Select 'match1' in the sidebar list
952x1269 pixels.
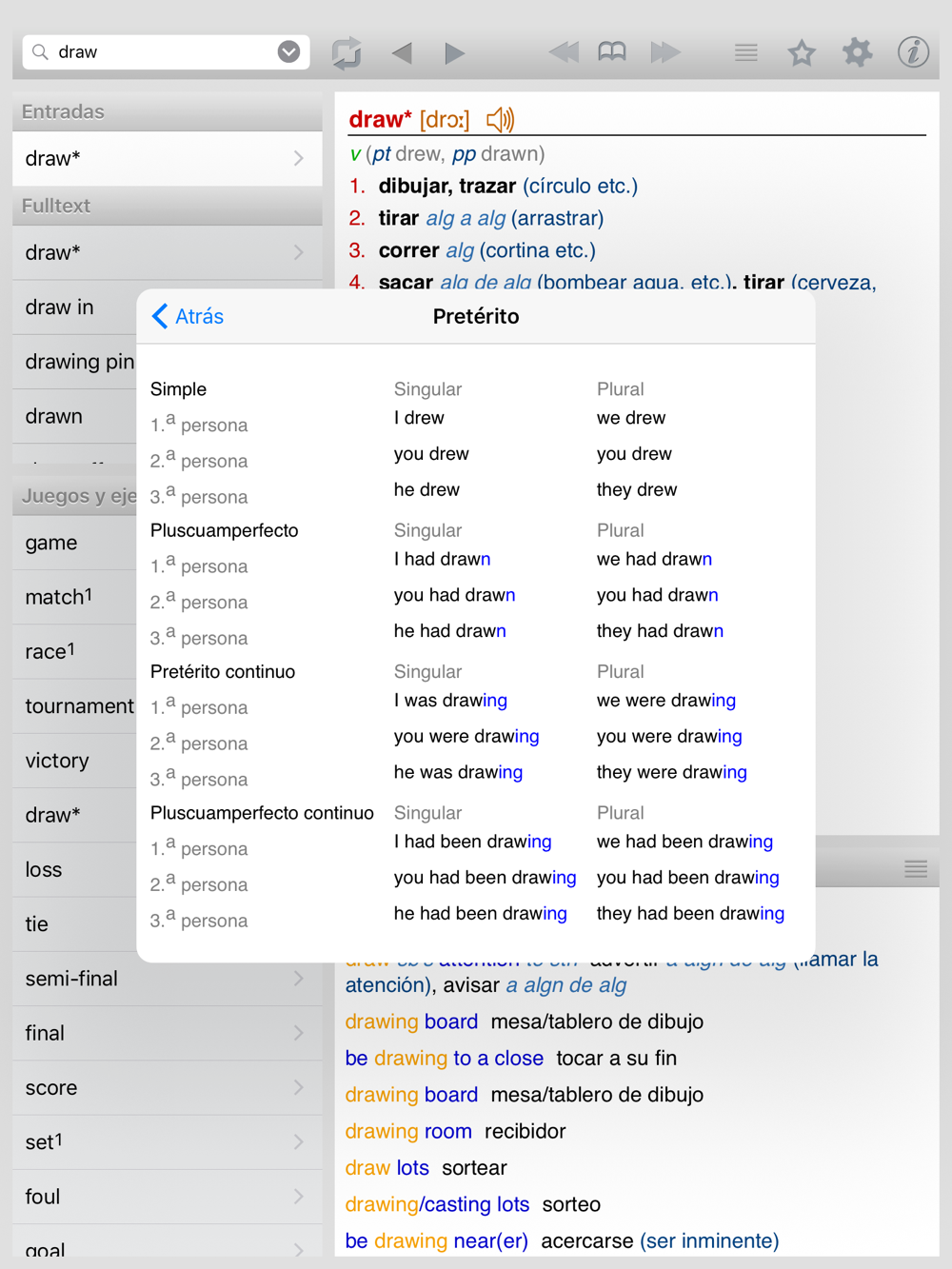(74, 597)
